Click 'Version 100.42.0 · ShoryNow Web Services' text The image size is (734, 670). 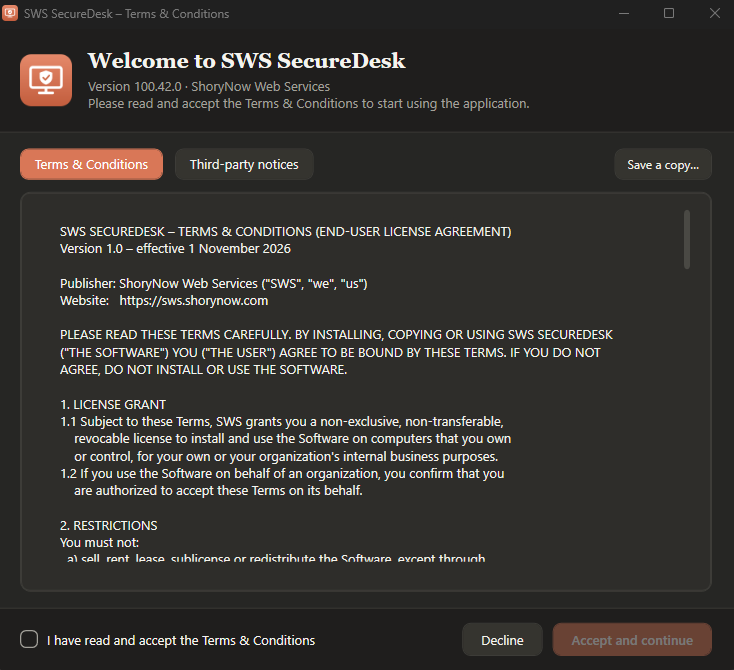pos(209,87)
